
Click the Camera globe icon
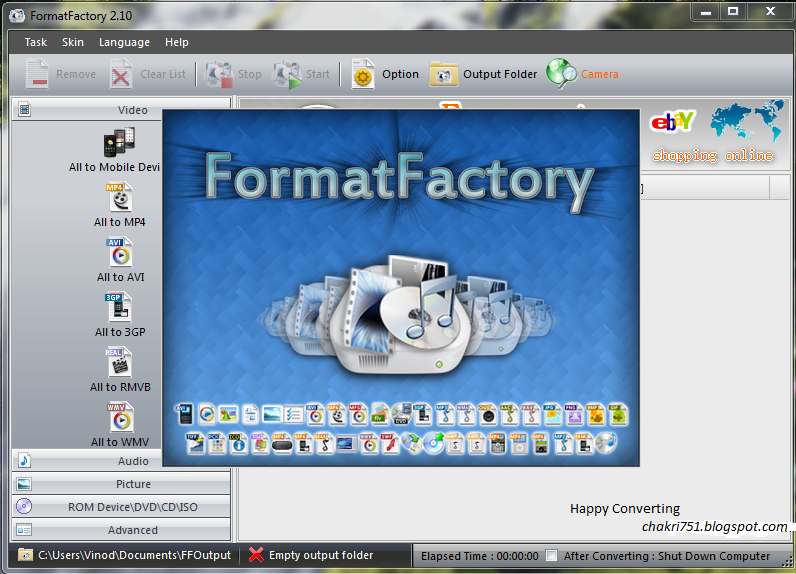tap(561, 73)
